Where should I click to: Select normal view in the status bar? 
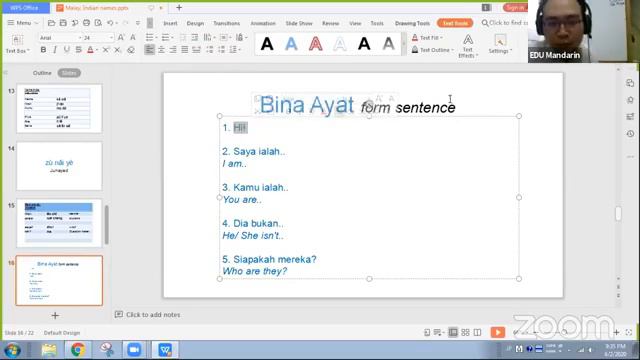click(x=453, y=333)
